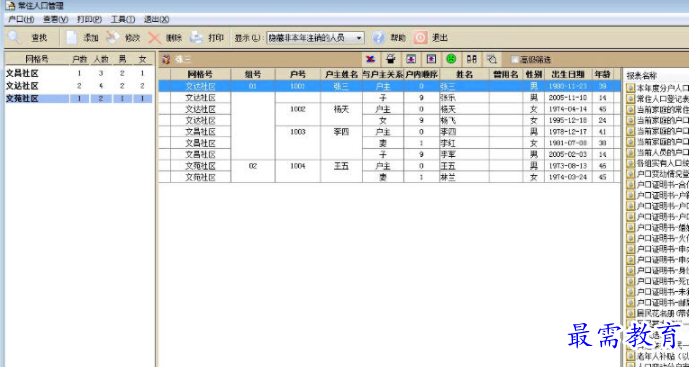This screenshot has height=367, width=689.
Task: Click the 年龄 column header
Action: [602, 74]
